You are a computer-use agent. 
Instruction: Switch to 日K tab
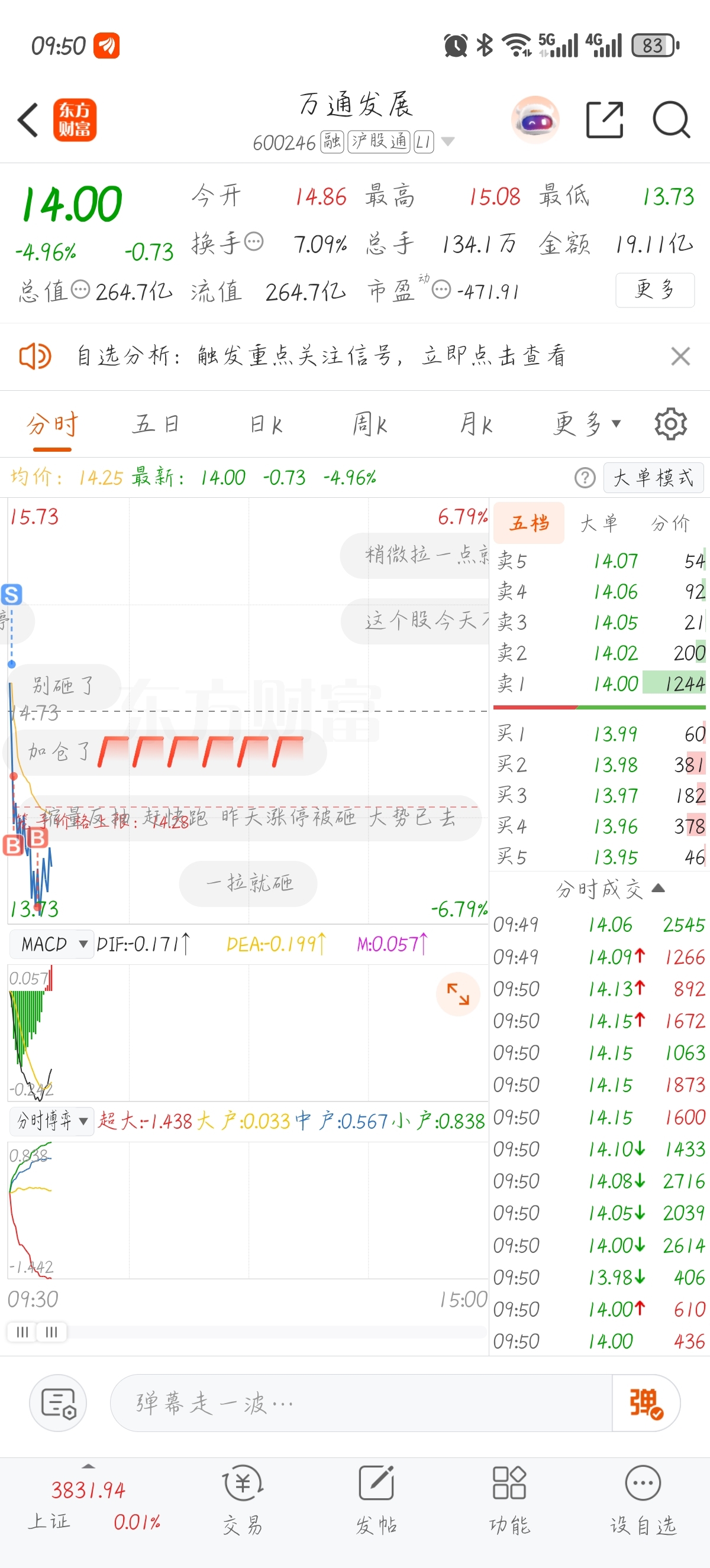click(266, 424)
